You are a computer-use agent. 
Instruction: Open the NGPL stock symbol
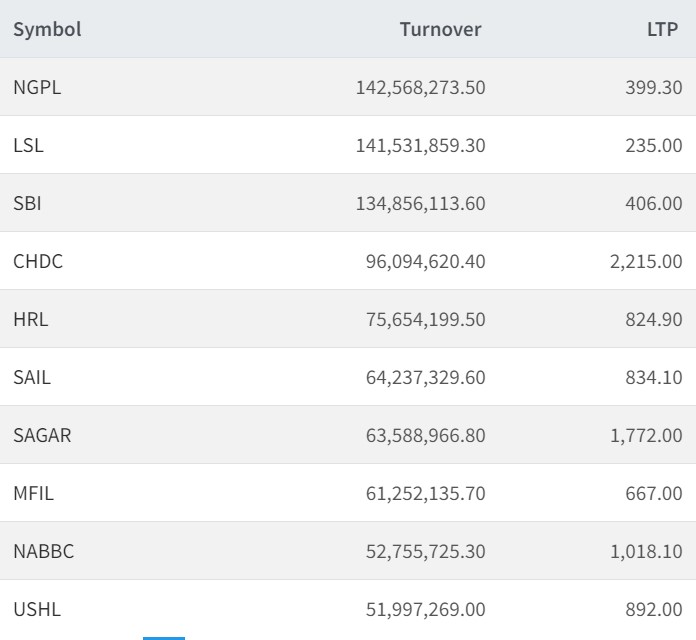(37, 87)
